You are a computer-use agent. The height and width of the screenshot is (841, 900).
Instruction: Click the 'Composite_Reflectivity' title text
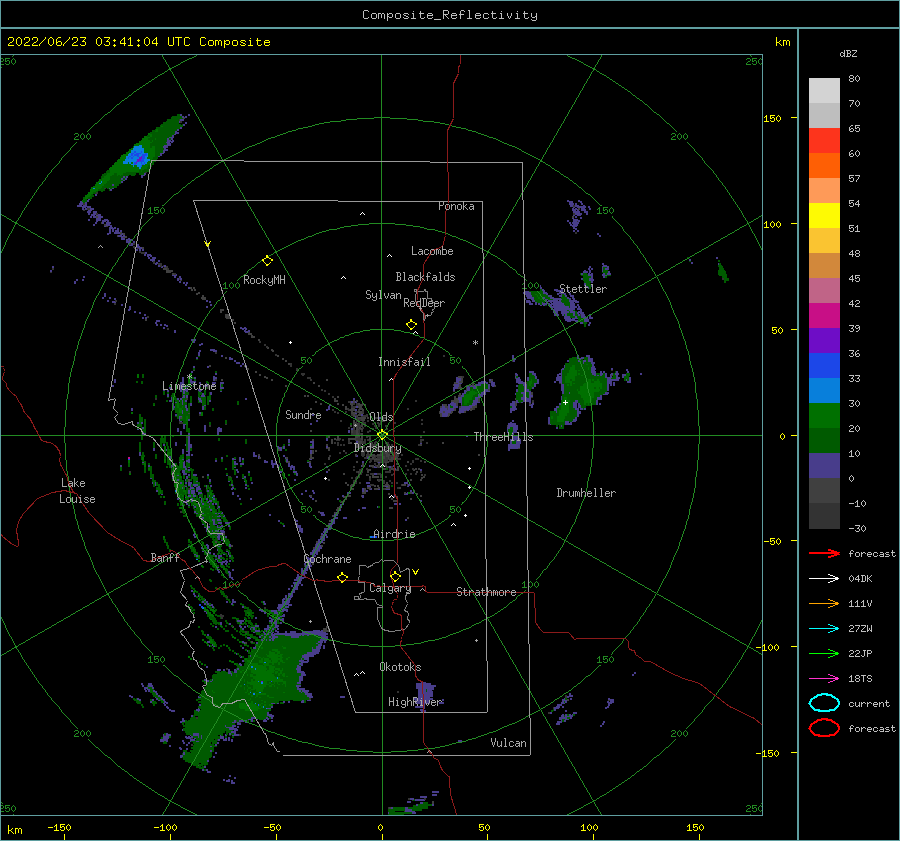[x=450, y=15]
